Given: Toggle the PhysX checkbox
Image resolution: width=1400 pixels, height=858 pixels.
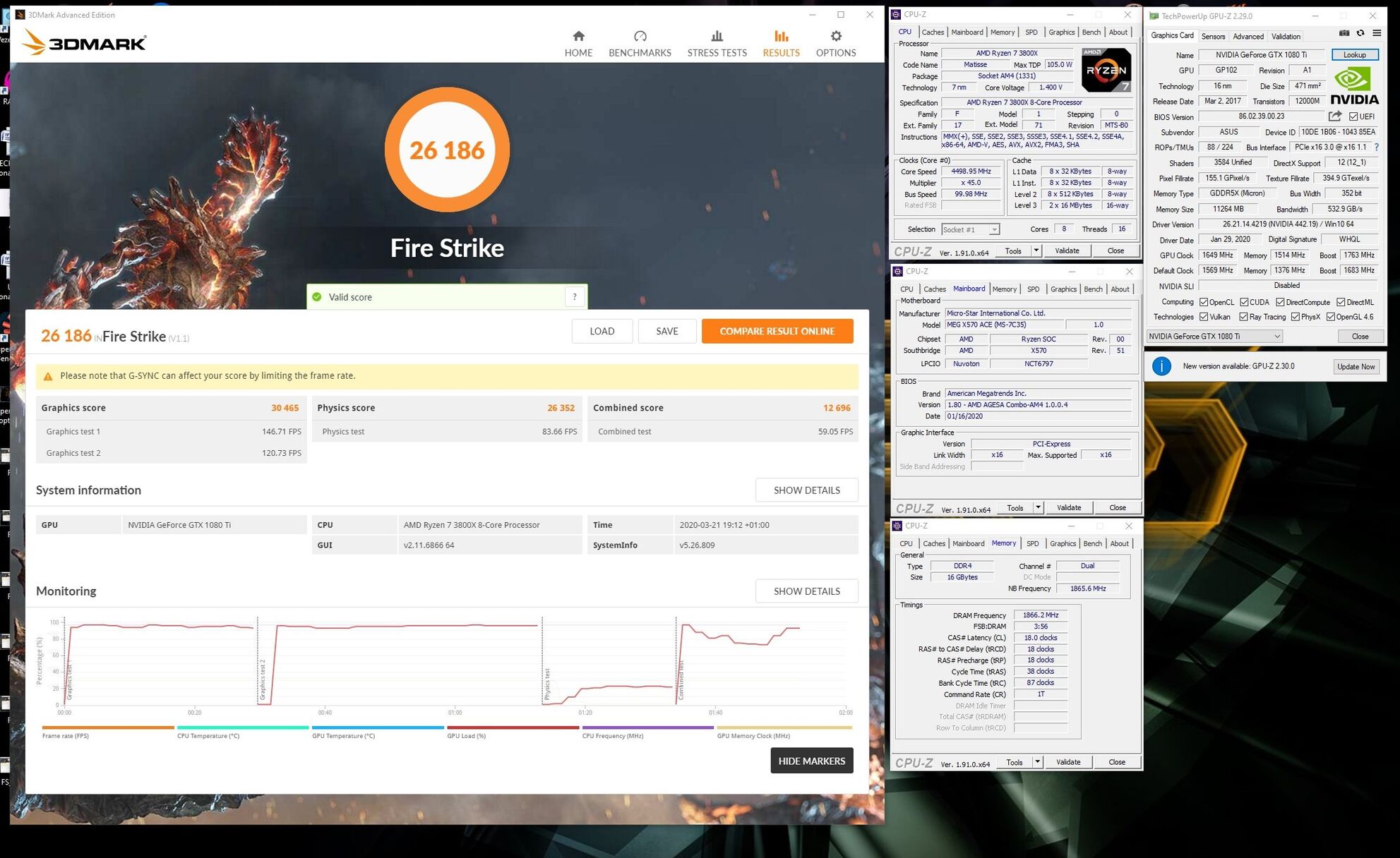Looking at the screenshot, I should [x=1296, y=317].
